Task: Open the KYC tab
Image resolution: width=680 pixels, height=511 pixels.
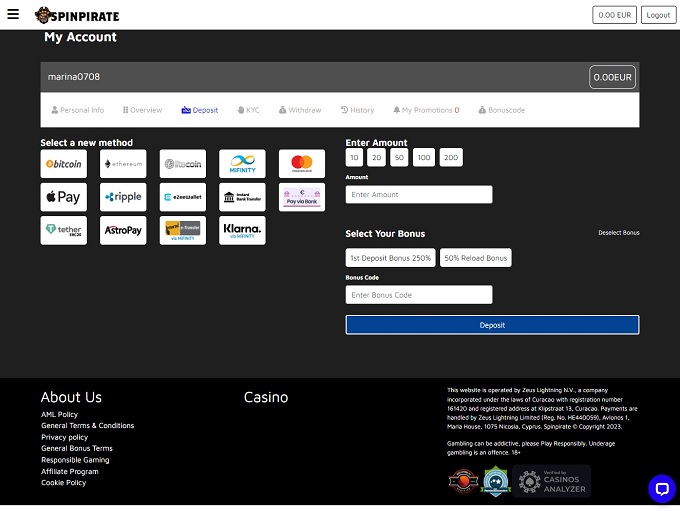Action: click(247, 110)
